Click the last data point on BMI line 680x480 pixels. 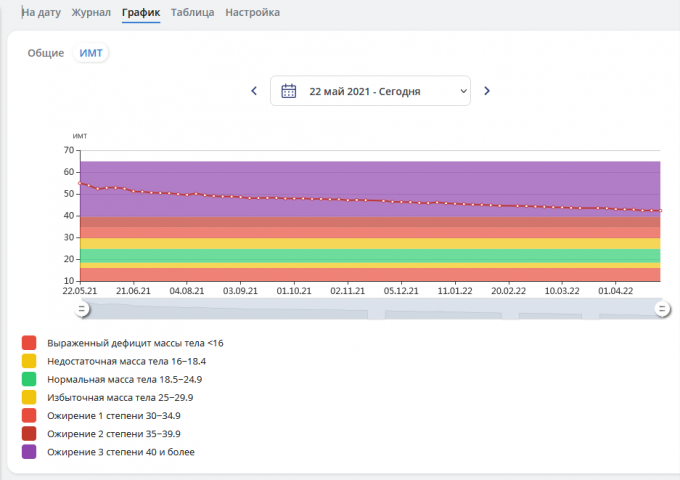point(660,211)
